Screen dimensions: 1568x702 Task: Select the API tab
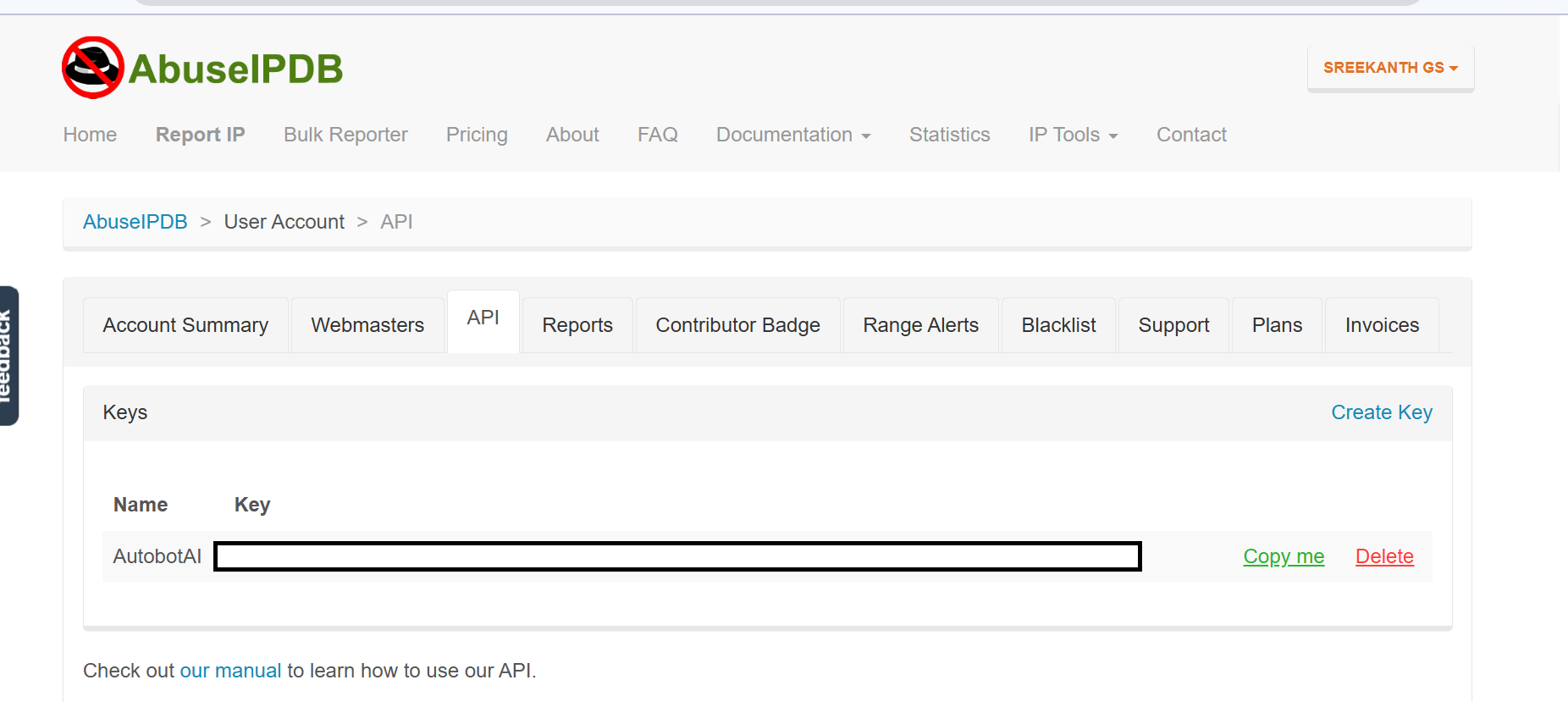tap(483, 320)
